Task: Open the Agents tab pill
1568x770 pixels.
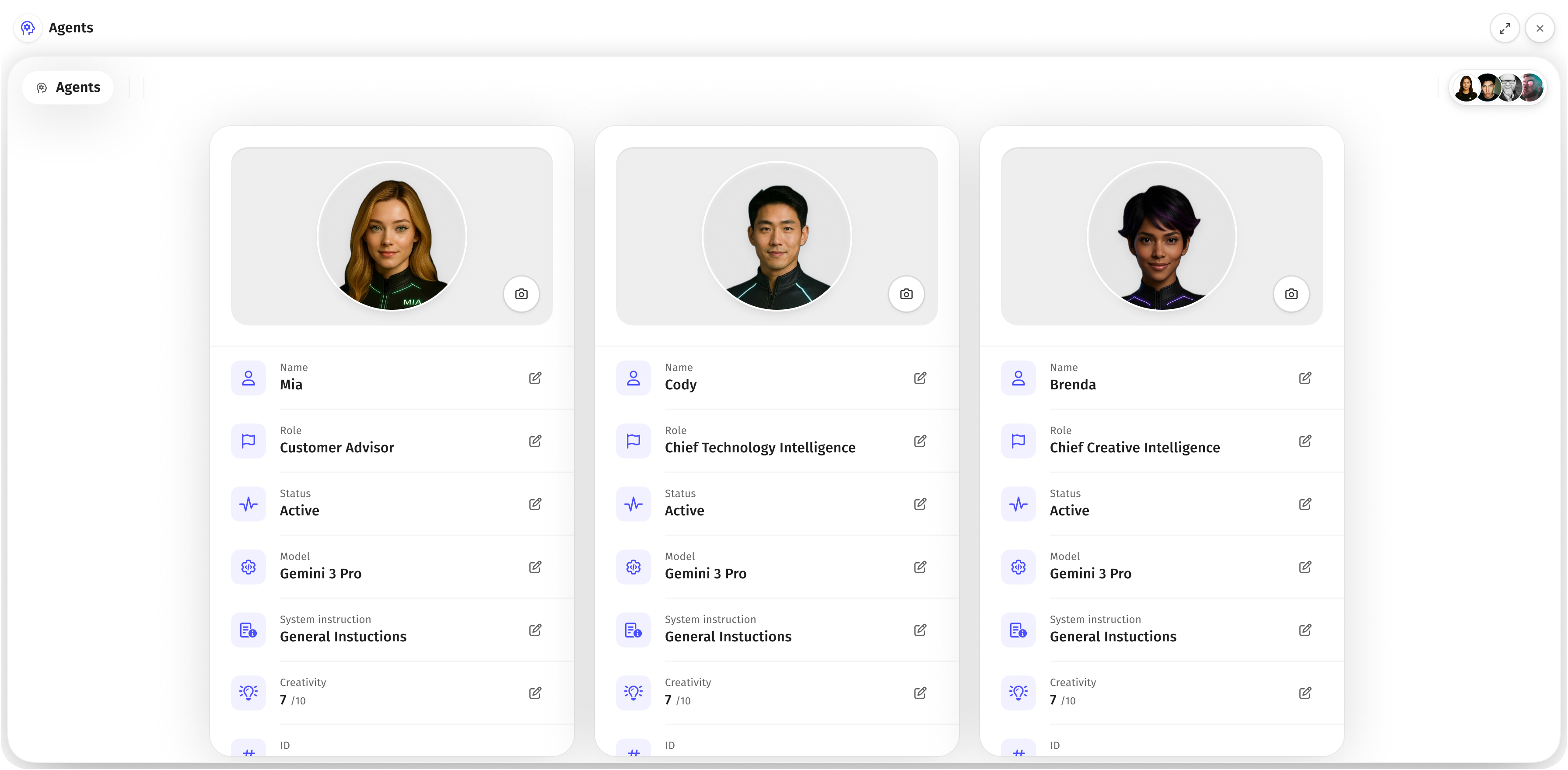Action: (68, 87)
